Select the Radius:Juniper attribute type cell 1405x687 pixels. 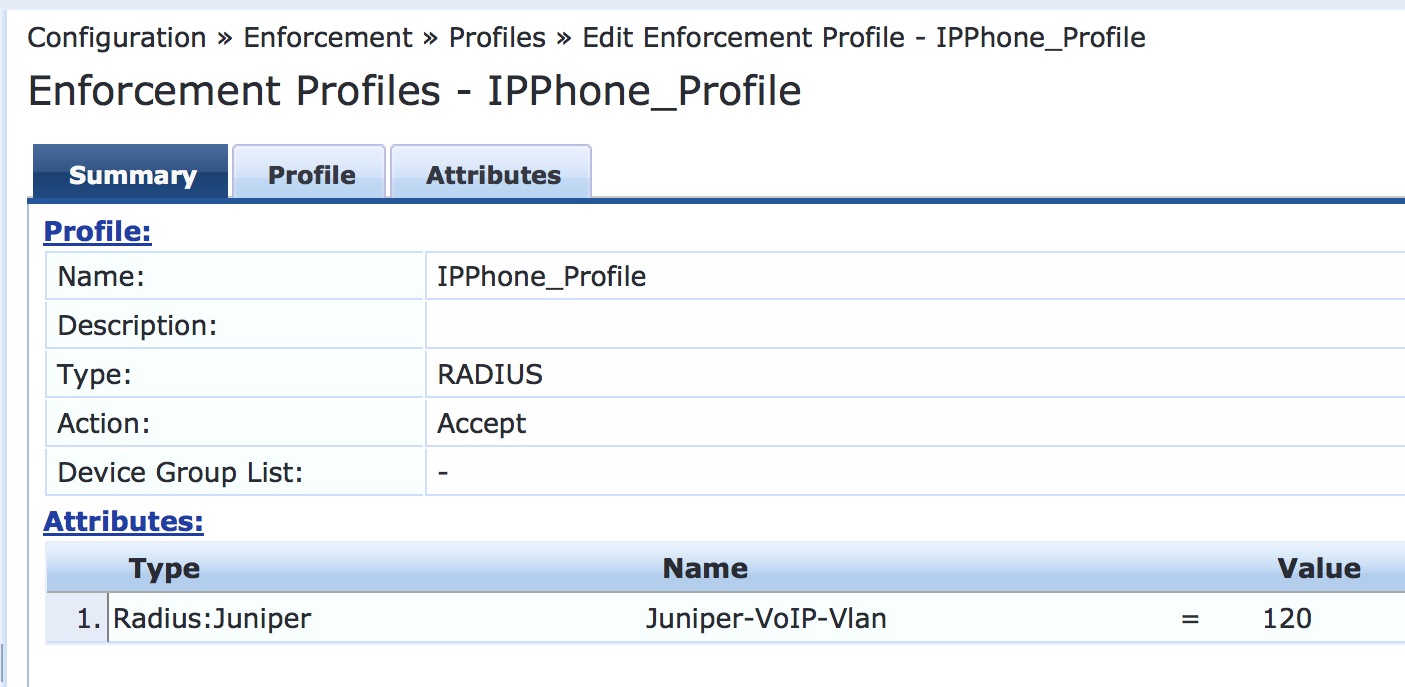coord(212,618)
